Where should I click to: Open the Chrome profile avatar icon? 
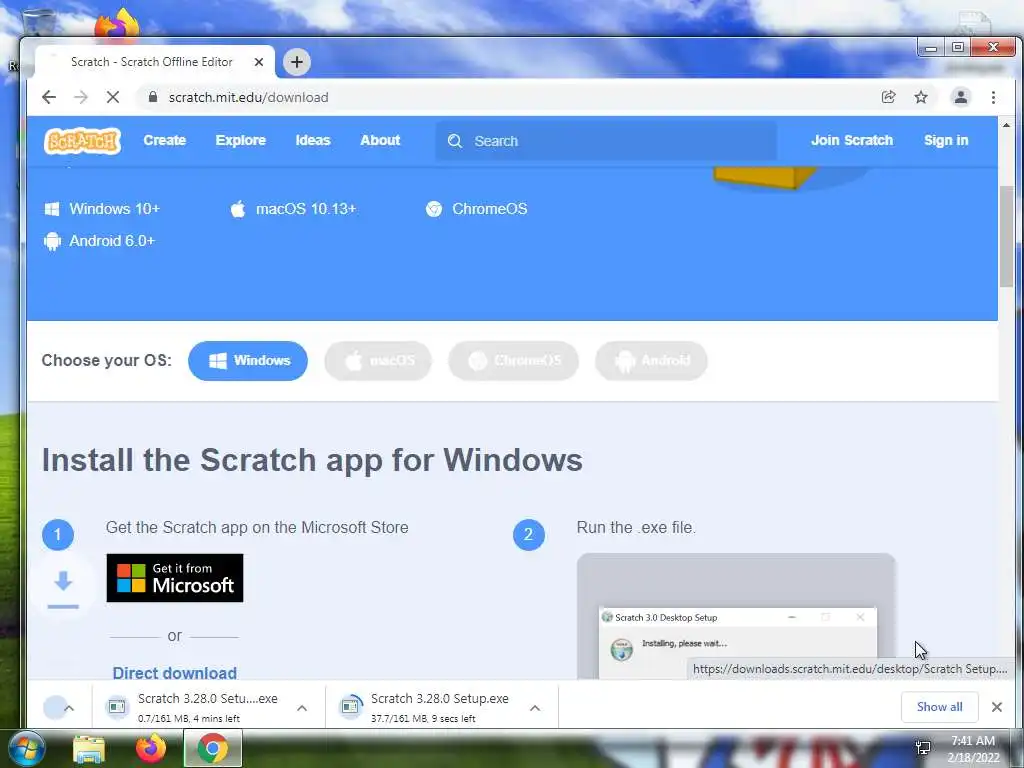[961, 97]
